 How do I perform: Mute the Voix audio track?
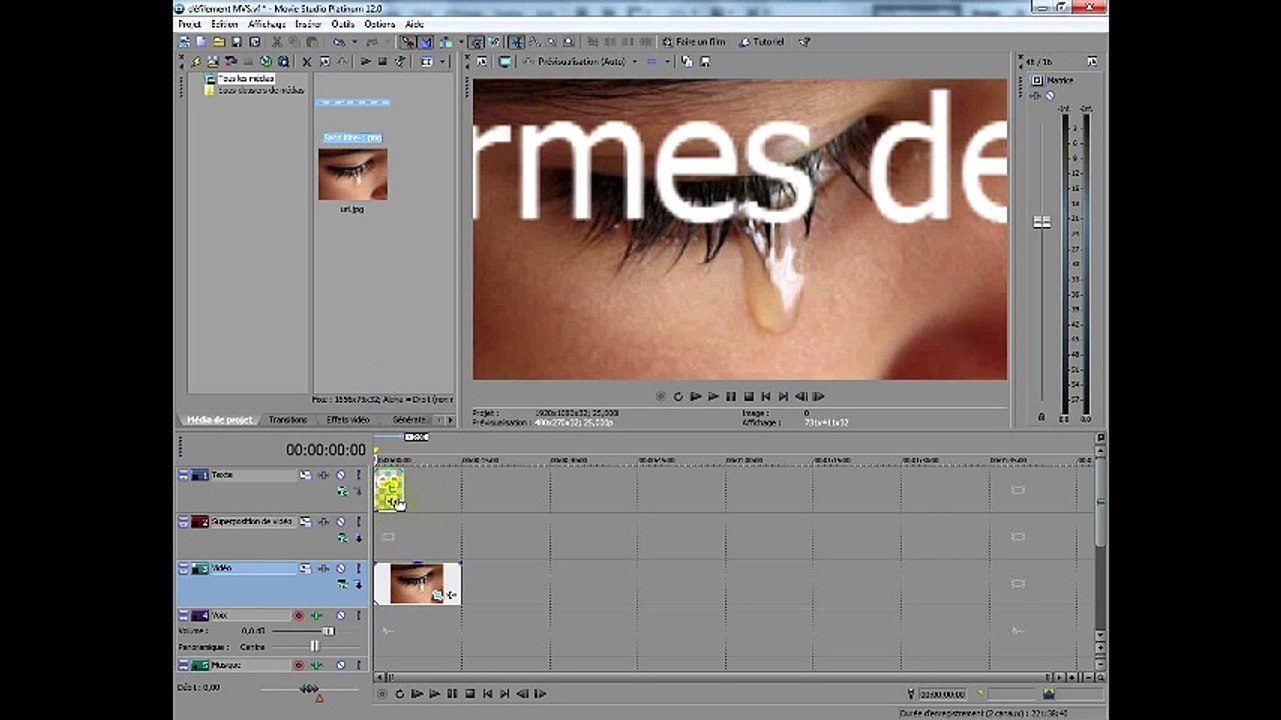(340, 615)
